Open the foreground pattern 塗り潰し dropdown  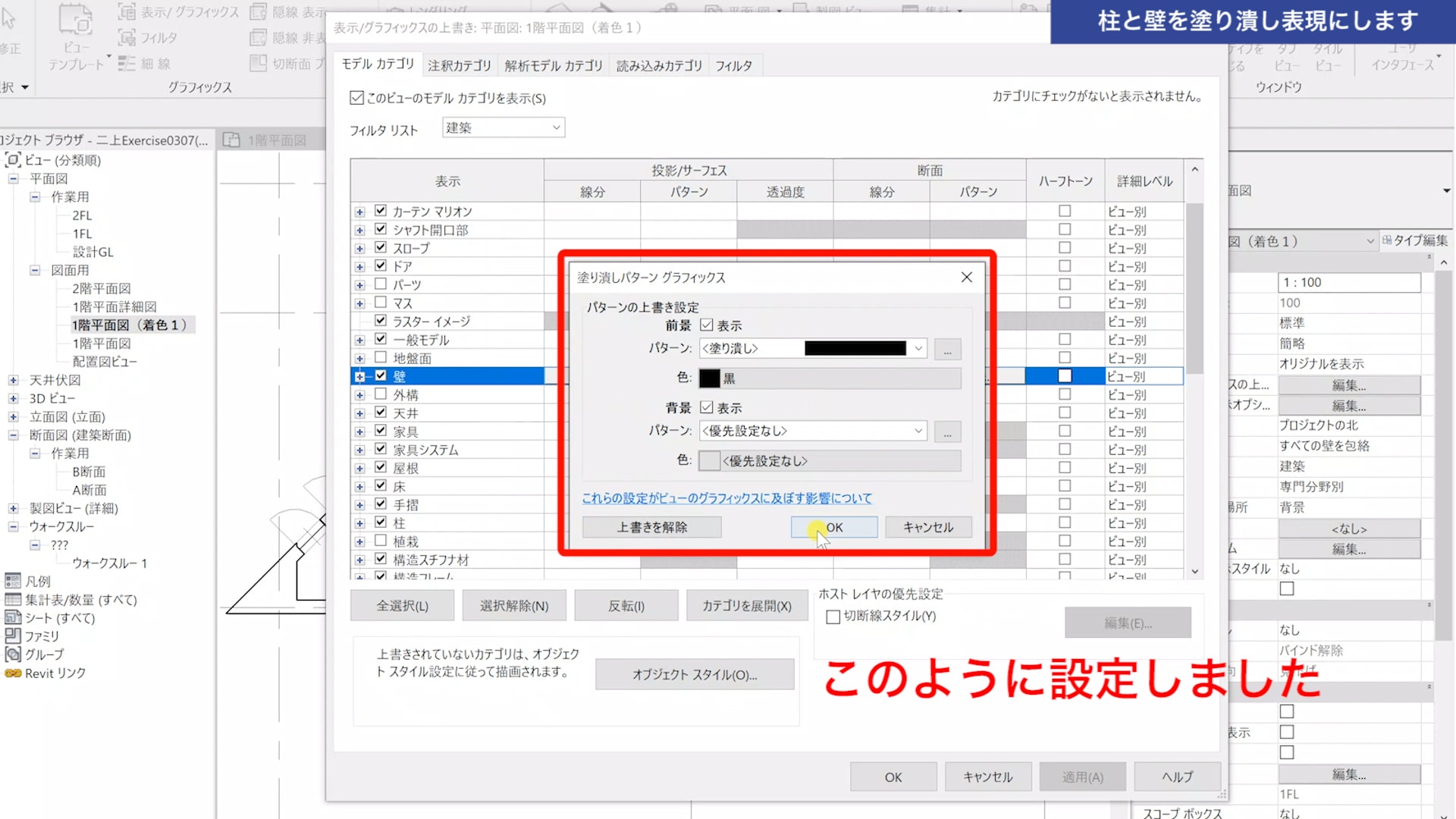point(811,349)
